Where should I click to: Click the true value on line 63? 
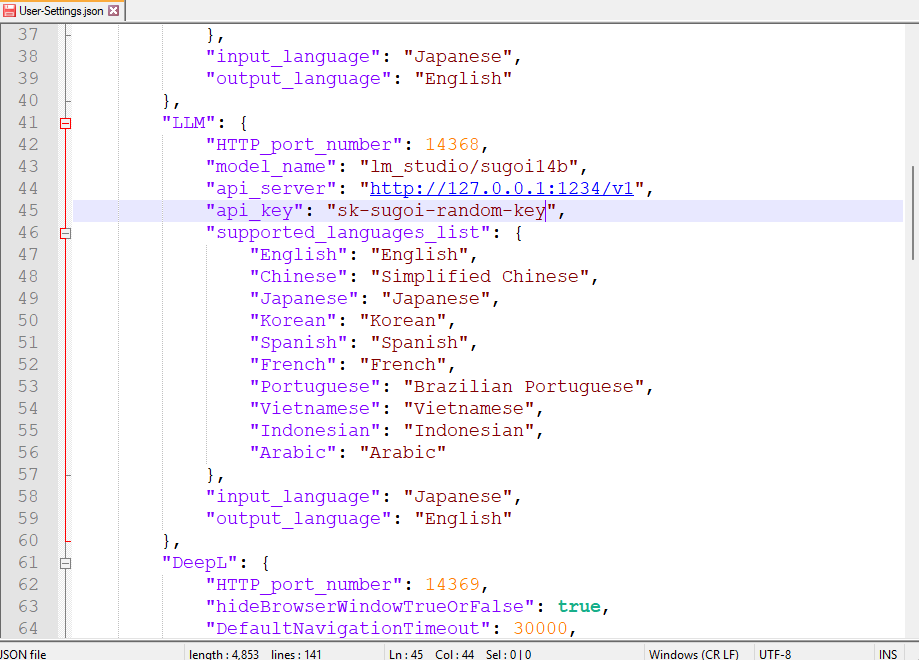tap(579, 607)
